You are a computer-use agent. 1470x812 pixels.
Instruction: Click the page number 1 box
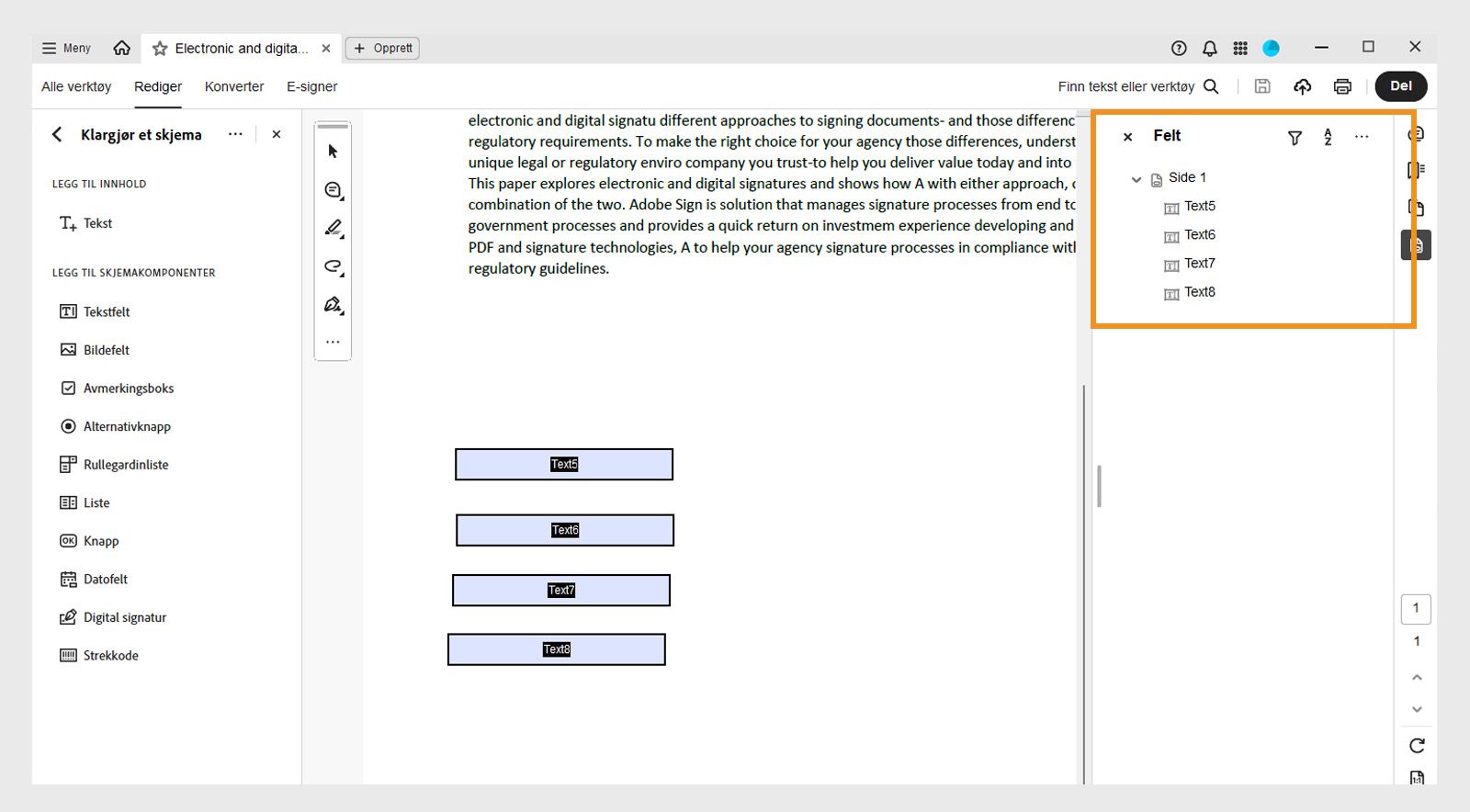pyautogui.click(x=1416, y=609)
